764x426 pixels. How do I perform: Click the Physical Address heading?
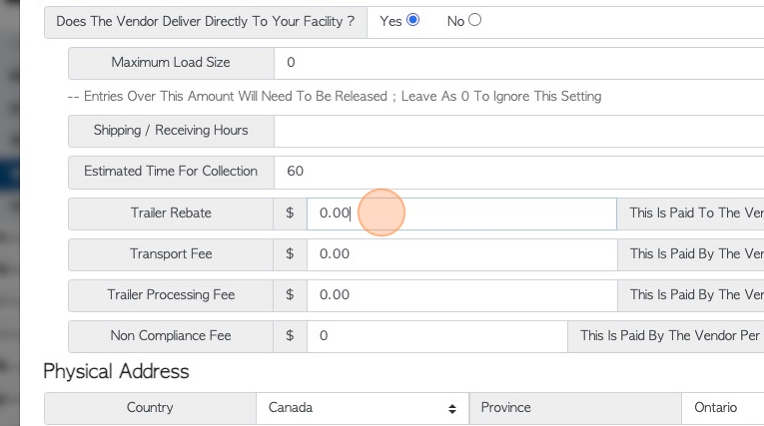click(x=116, y=371)
